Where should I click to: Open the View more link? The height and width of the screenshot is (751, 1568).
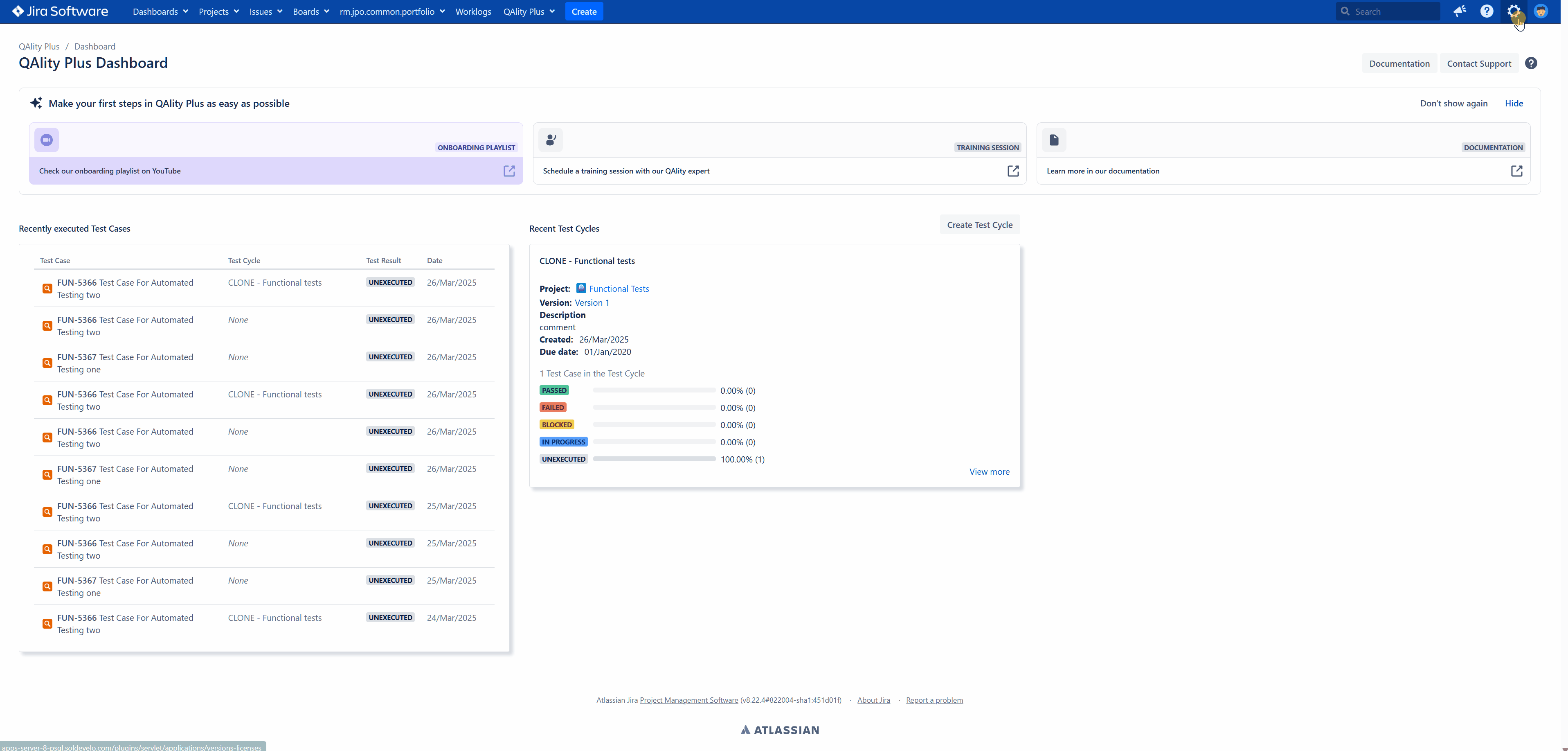(989, 471)
